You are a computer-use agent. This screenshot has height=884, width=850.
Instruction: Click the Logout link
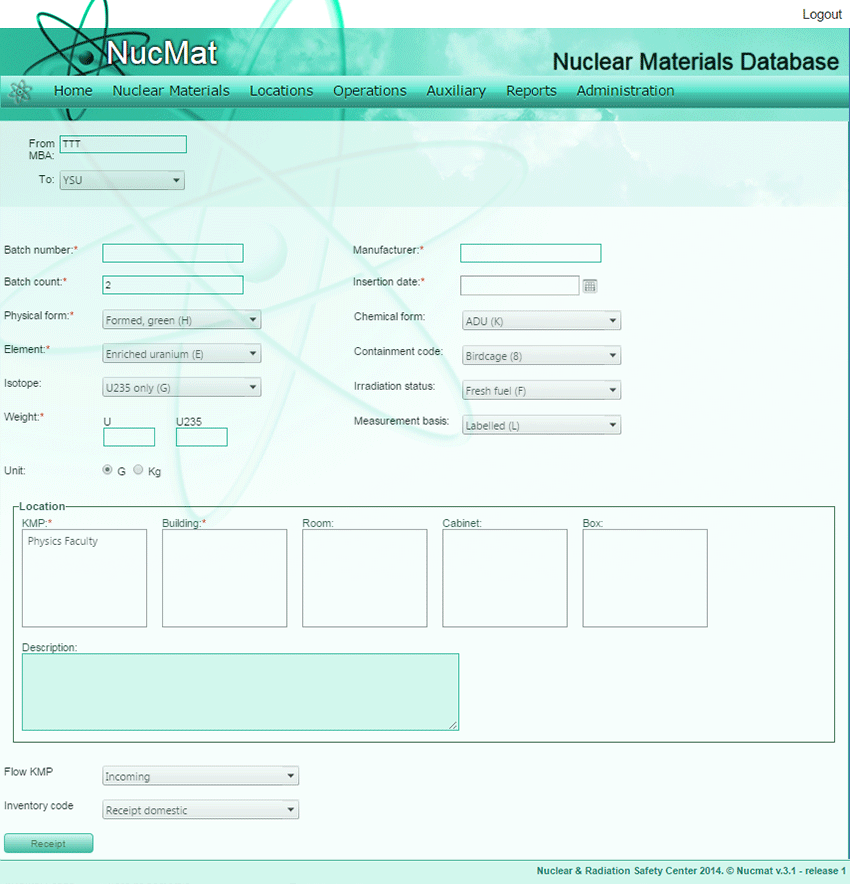click(x=821, y=15)
